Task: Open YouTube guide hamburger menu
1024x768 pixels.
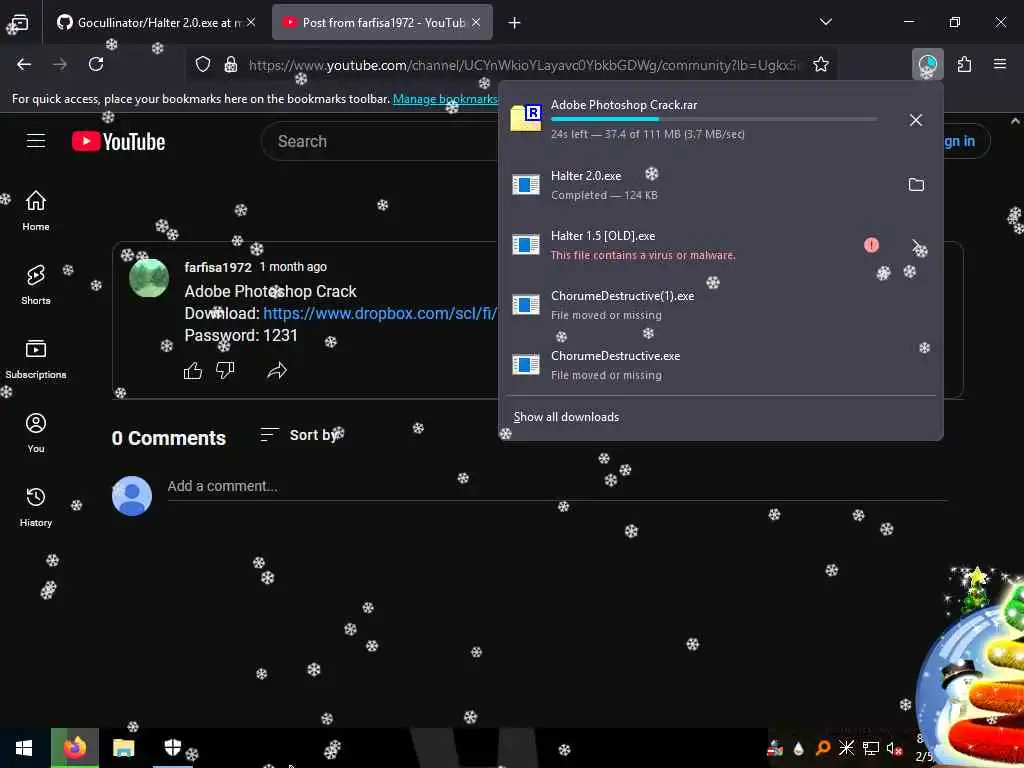Action: [36, 141]
